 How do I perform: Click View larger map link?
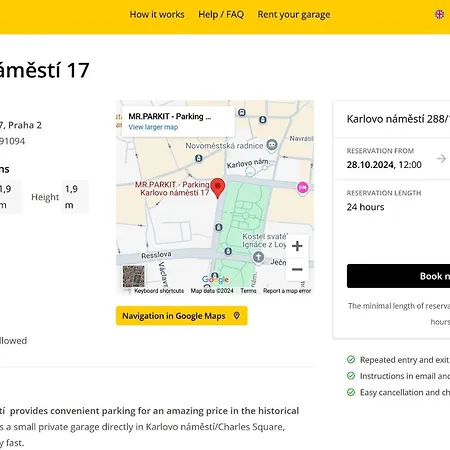[x=153, y=127]
